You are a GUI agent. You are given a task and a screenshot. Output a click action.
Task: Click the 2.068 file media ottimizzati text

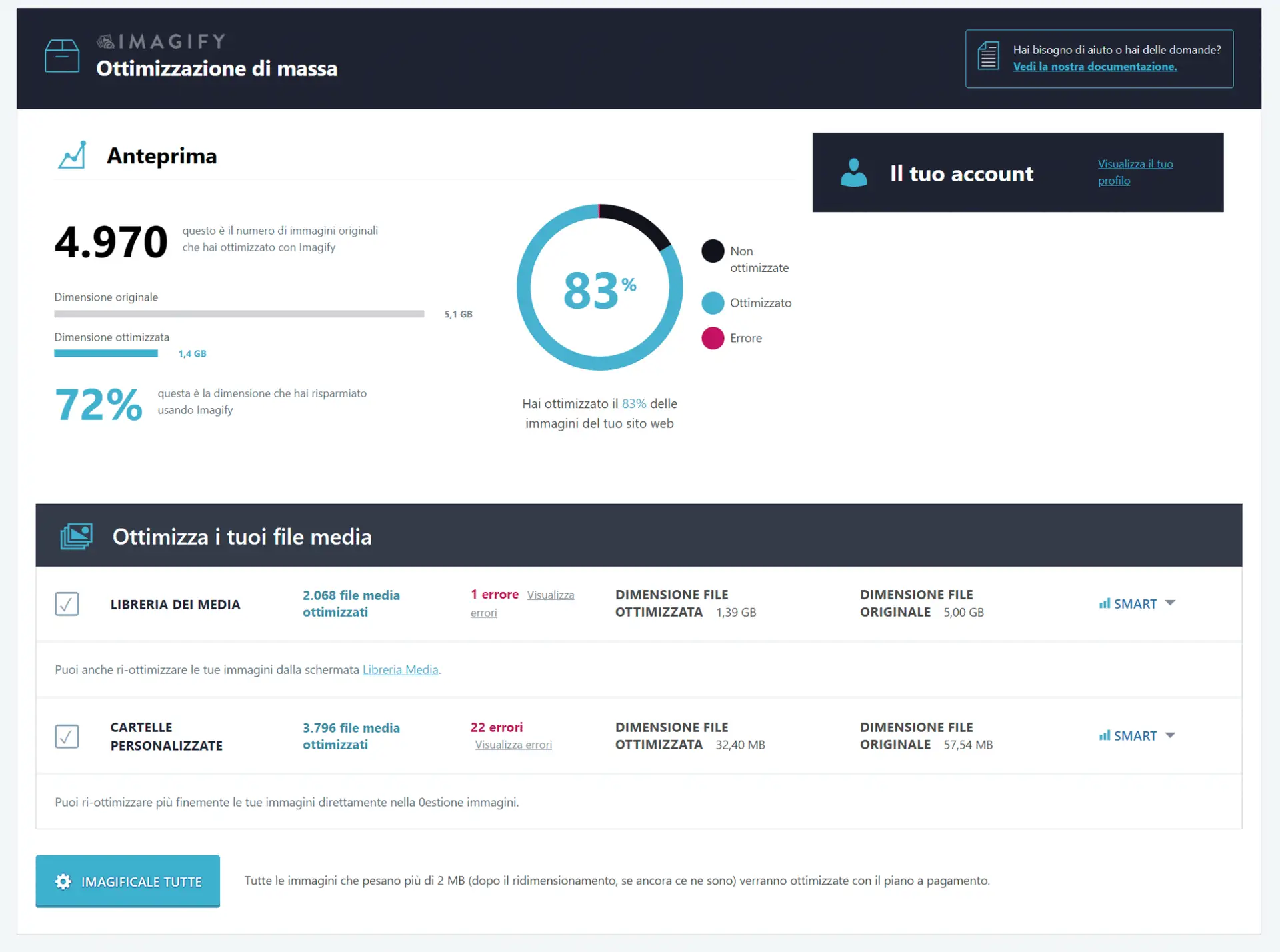pos(351,603)
